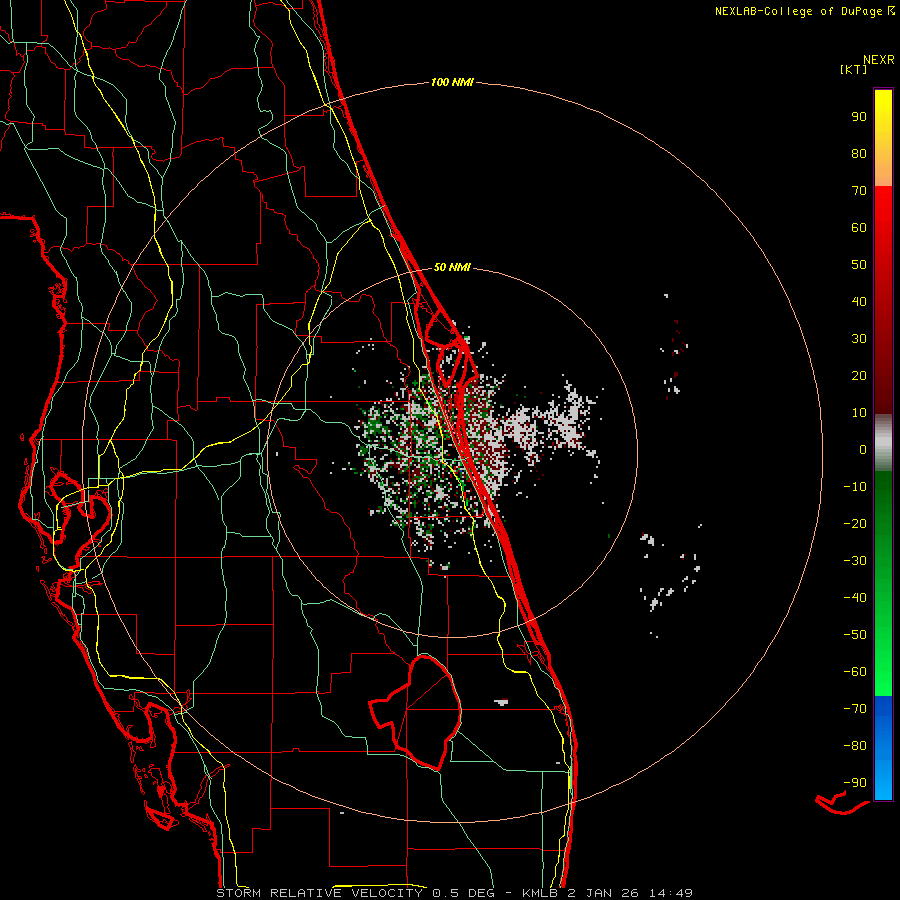The height and width of the screenshot is (900, 900).
Task: Select the -50 knot scale label
Action: point(855,634)
